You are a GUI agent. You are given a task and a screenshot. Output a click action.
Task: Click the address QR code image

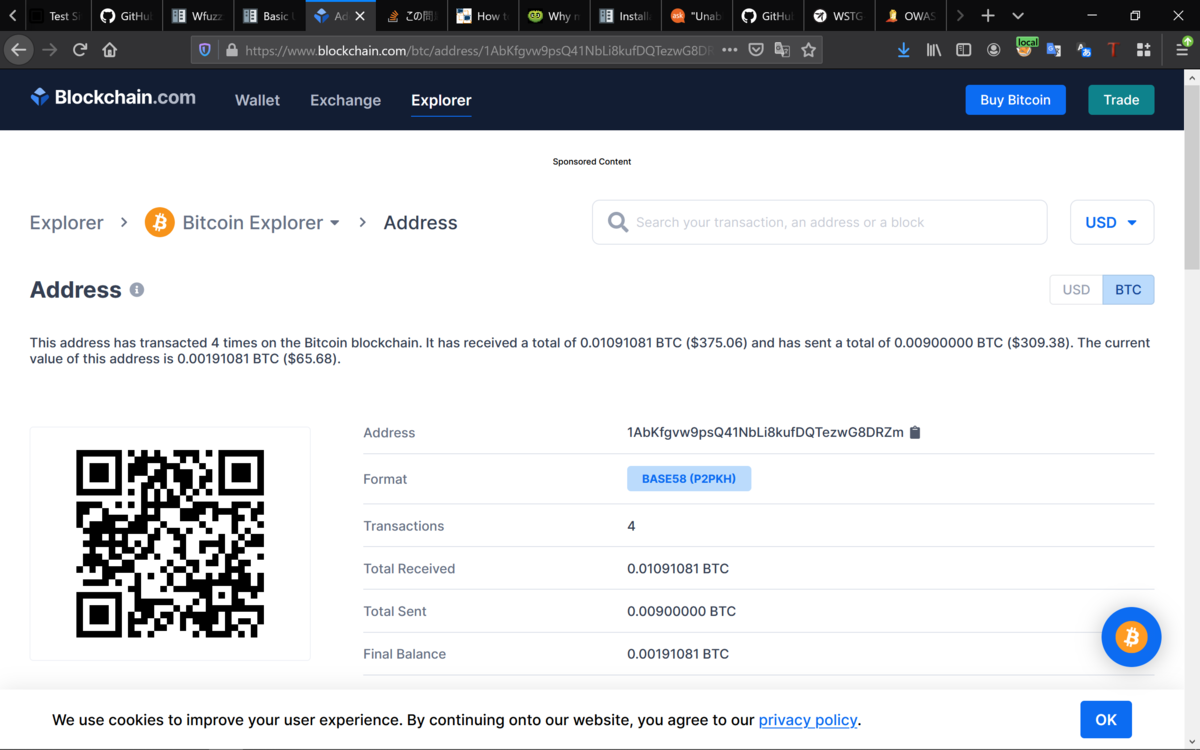click(170, 544)
